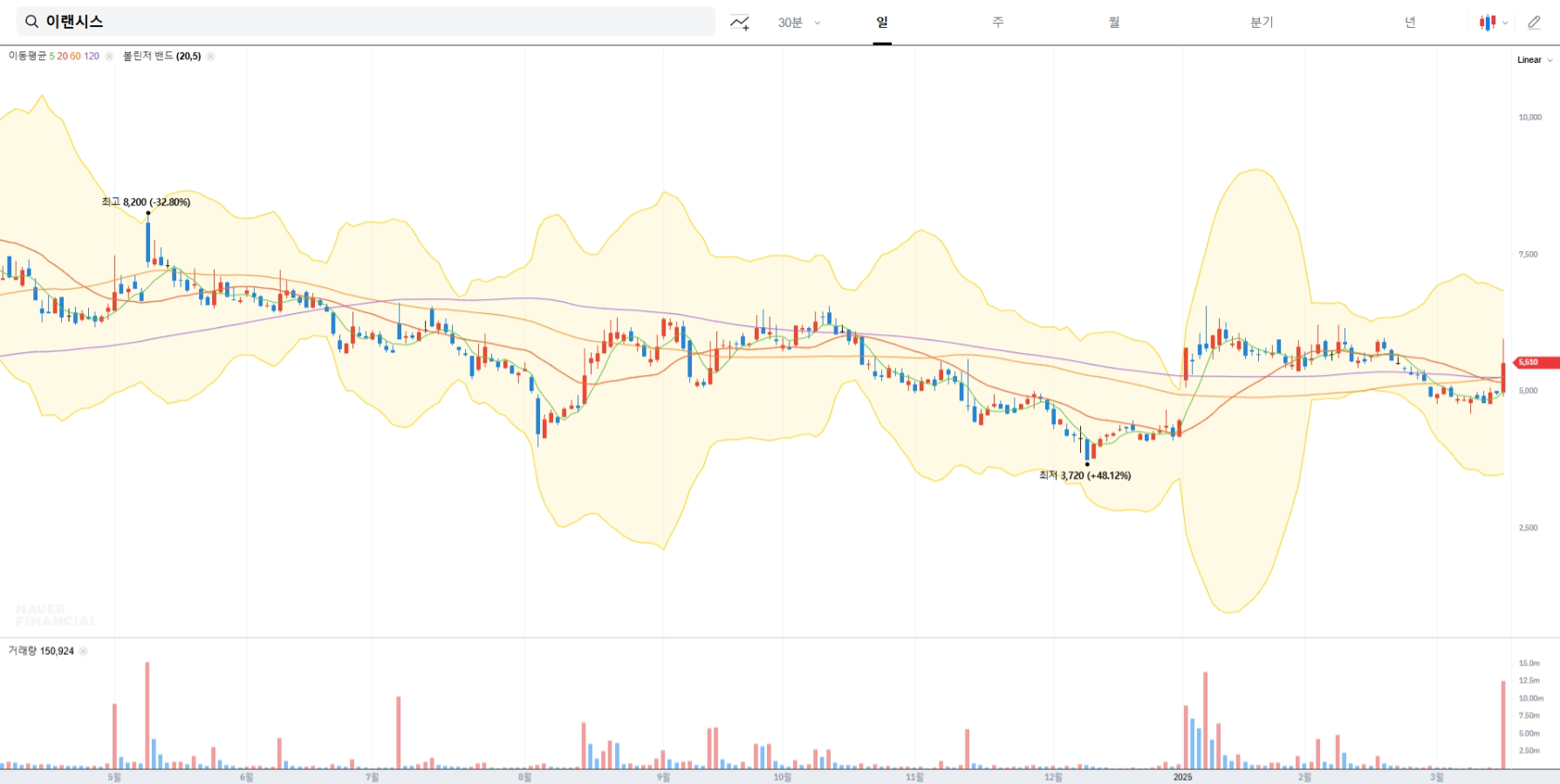1560x784 pixels.
Task: Select the 일 daily tab
Action: coord(882,23)
